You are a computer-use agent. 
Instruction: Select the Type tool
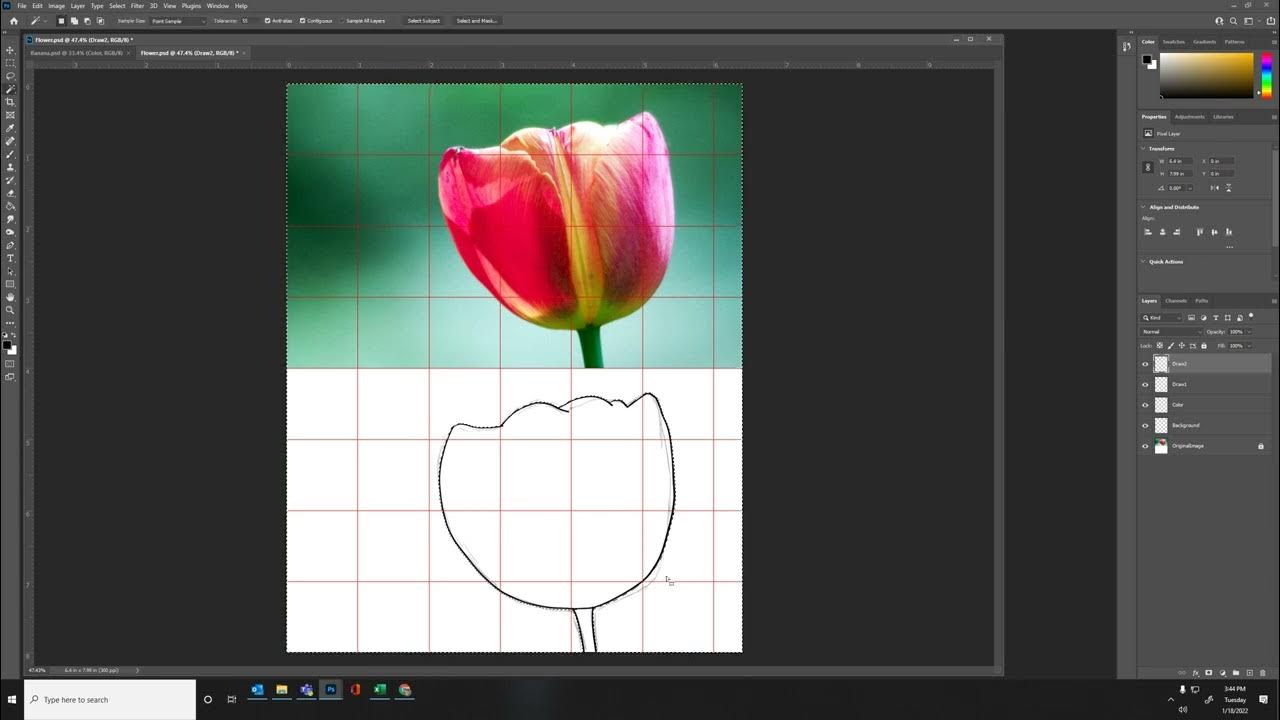[x=11, y=258]
